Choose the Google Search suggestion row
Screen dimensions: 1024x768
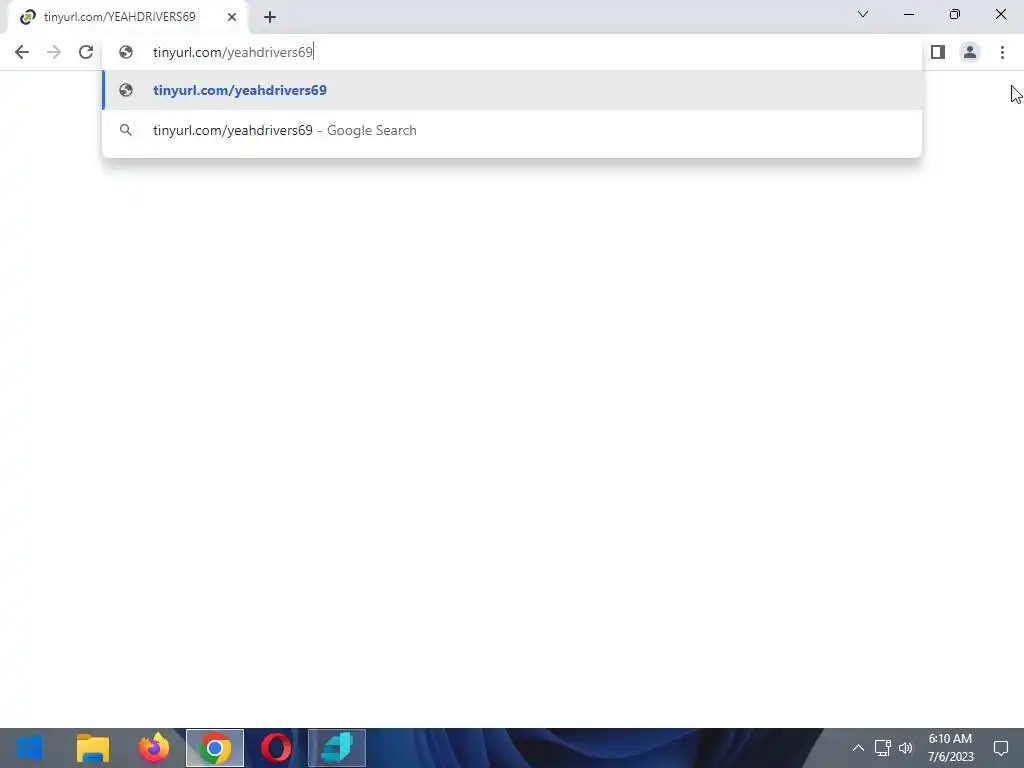[x=512, y=130]
